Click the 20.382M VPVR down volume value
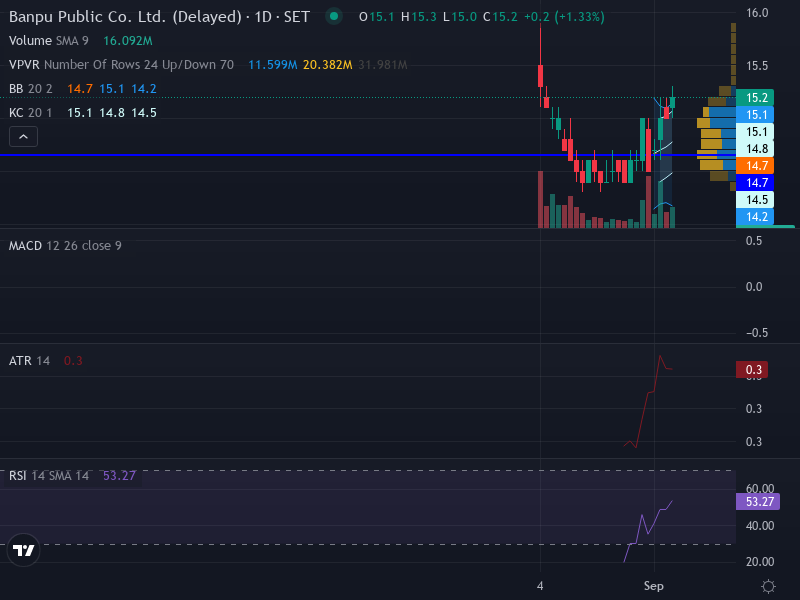Screen dimensions: 800x600 [x=328, y=65]
